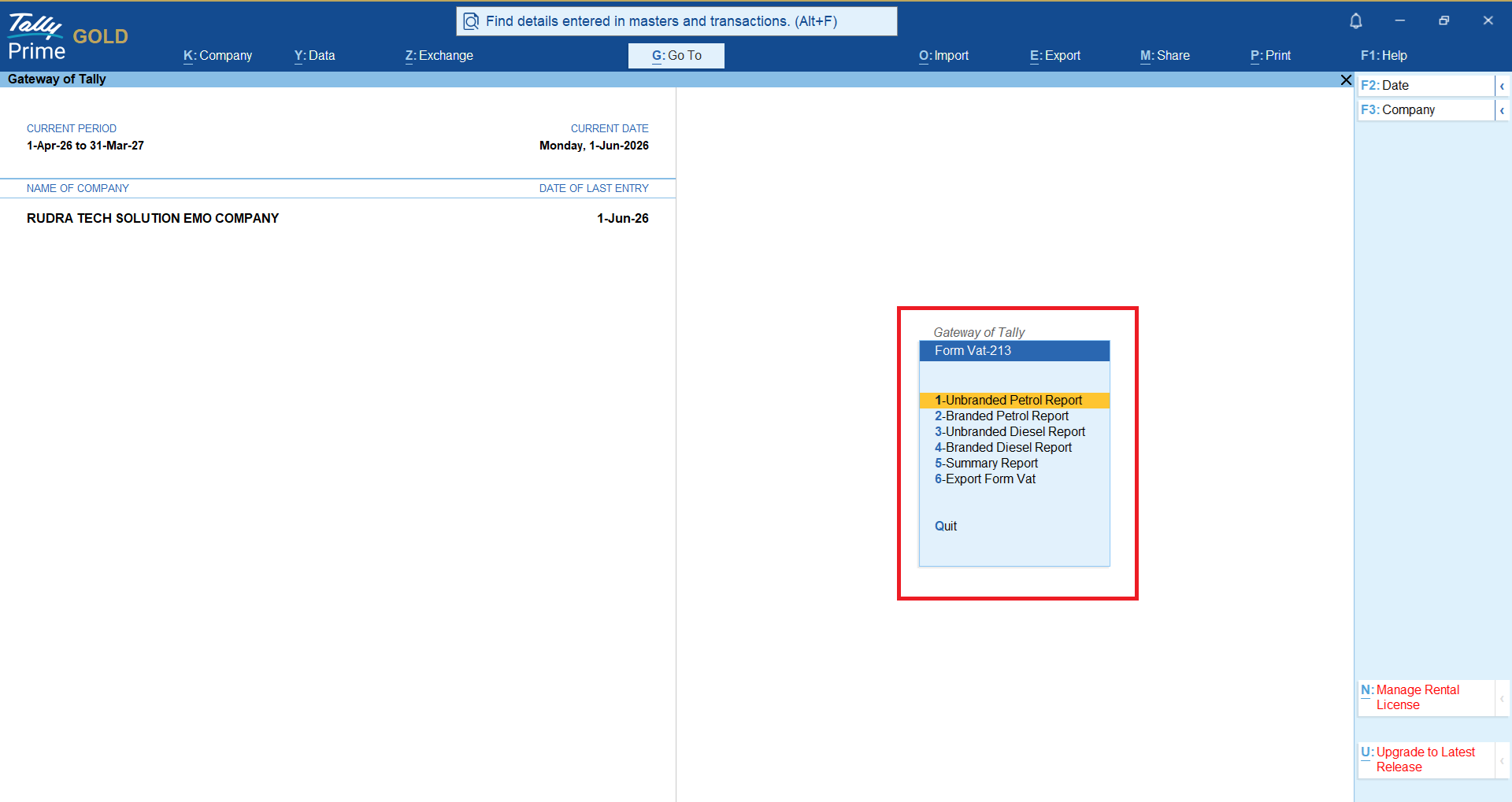1512x802 pixels.
Task: Click the last entry date 1-Jun-26
Action: pyautogui.click(x=623, y=219)
